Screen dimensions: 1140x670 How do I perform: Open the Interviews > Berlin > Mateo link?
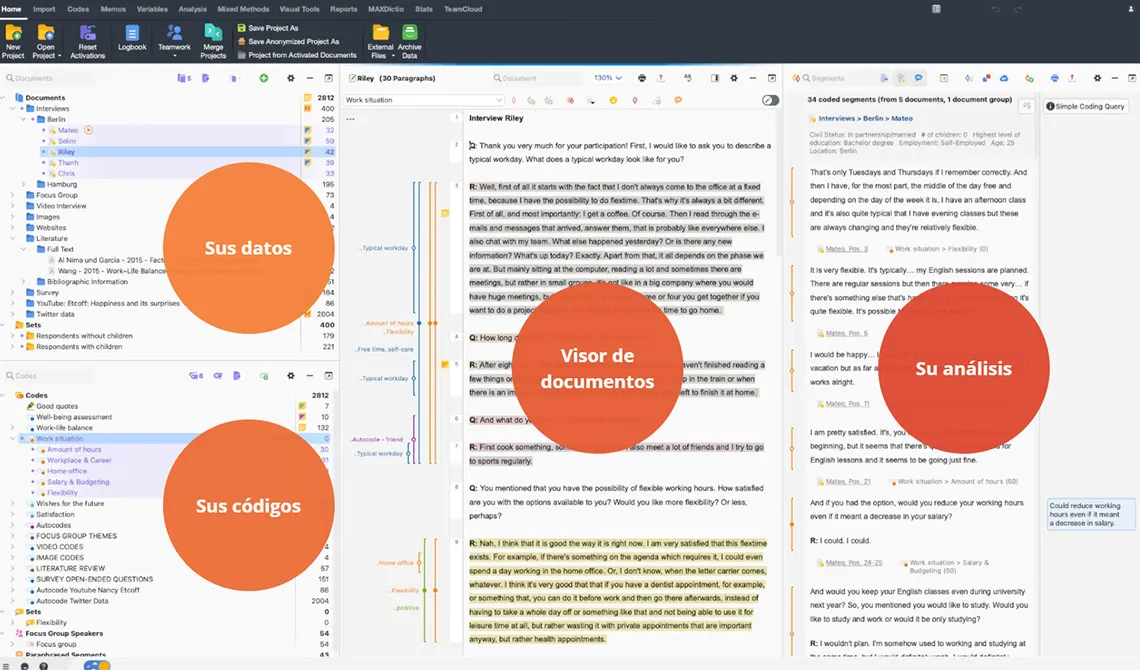tap(865, 118)
